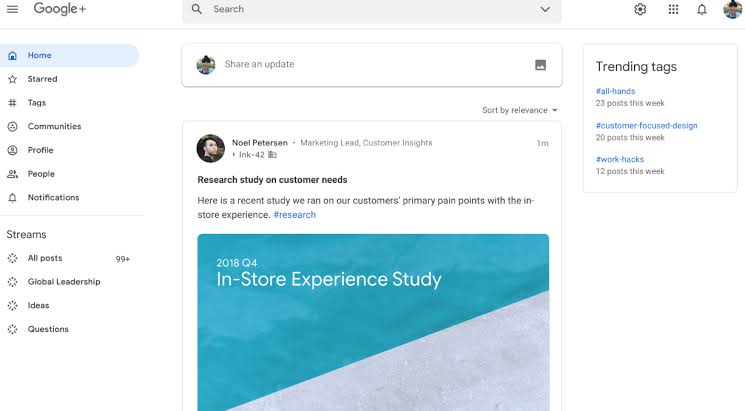
Task: Open the #all-hands trending tag
Action: tap(615, 91)
